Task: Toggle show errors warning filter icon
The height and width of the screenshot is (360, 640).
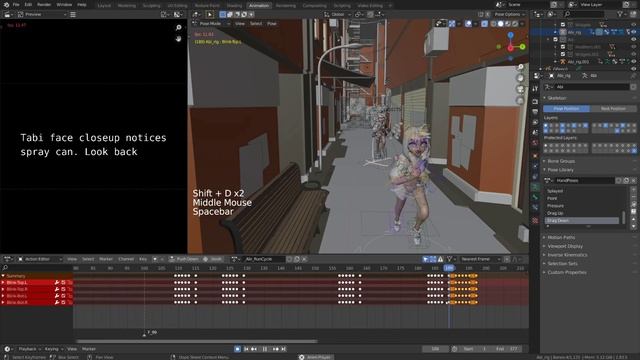Action: click(440, 259)
